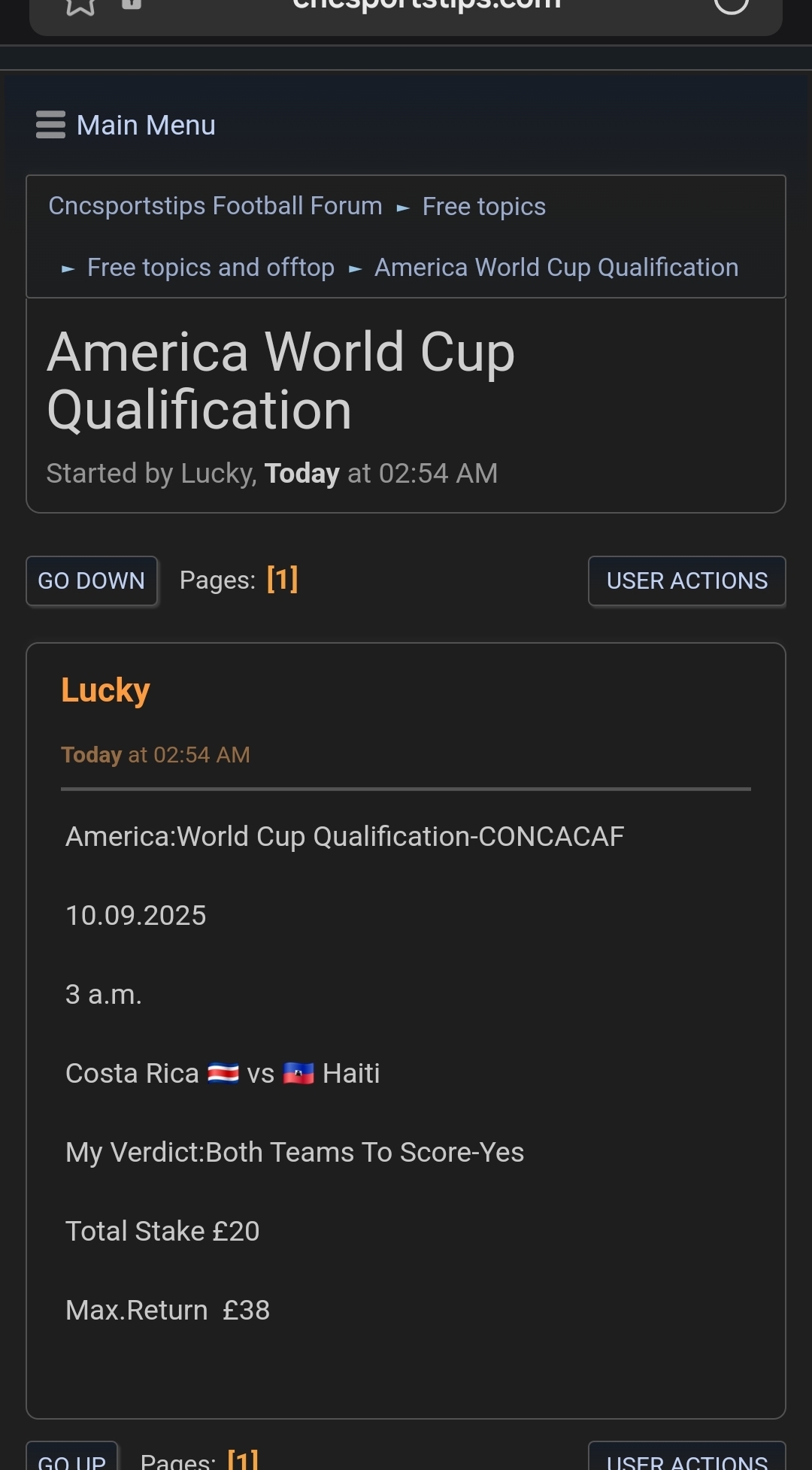This screenshot has height=1470, width=812.
Task: Select page 1 in top pagination
Action: coord(282,580)
